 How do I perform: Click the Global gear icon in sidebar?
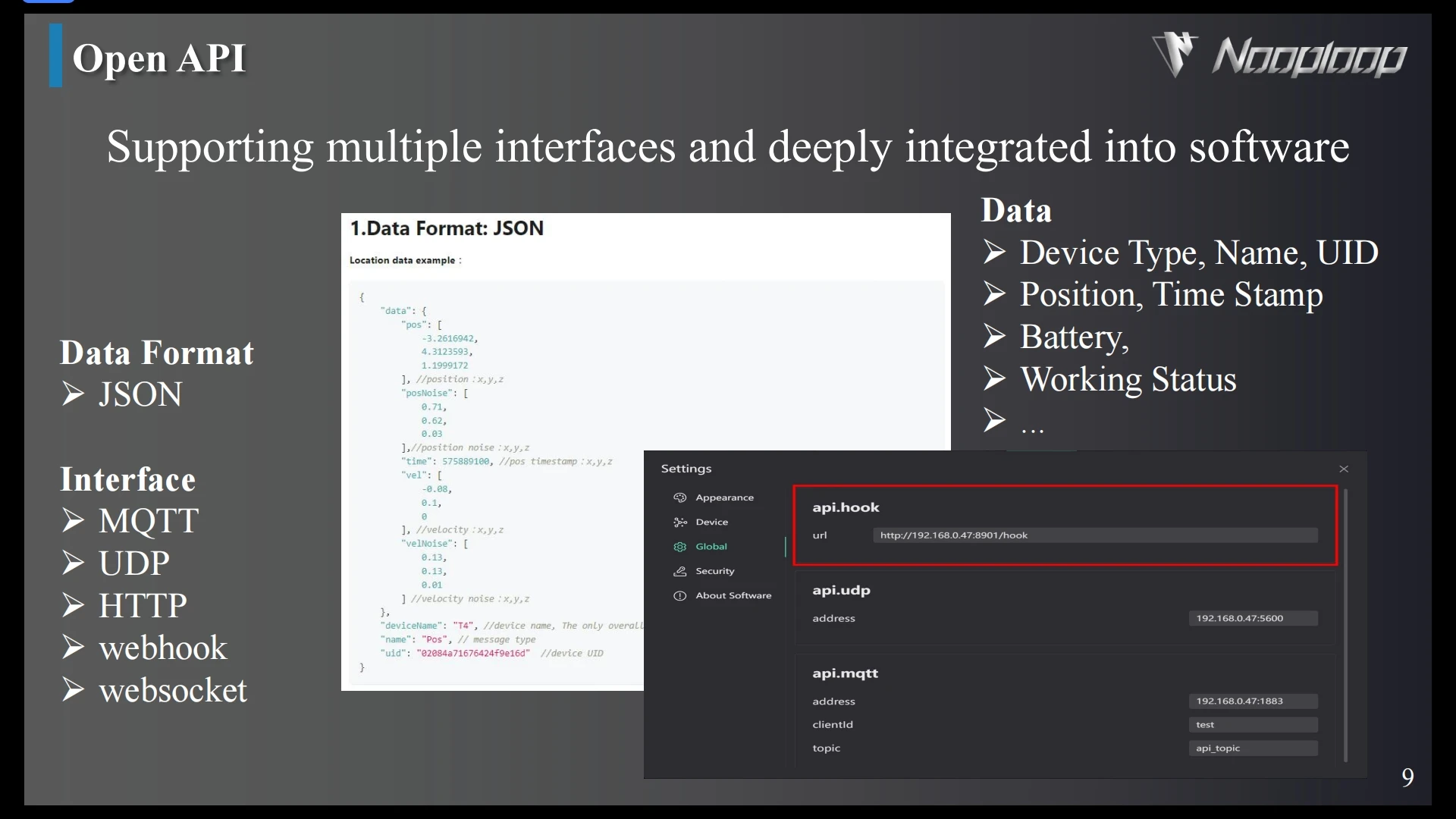tap(679, 547)
